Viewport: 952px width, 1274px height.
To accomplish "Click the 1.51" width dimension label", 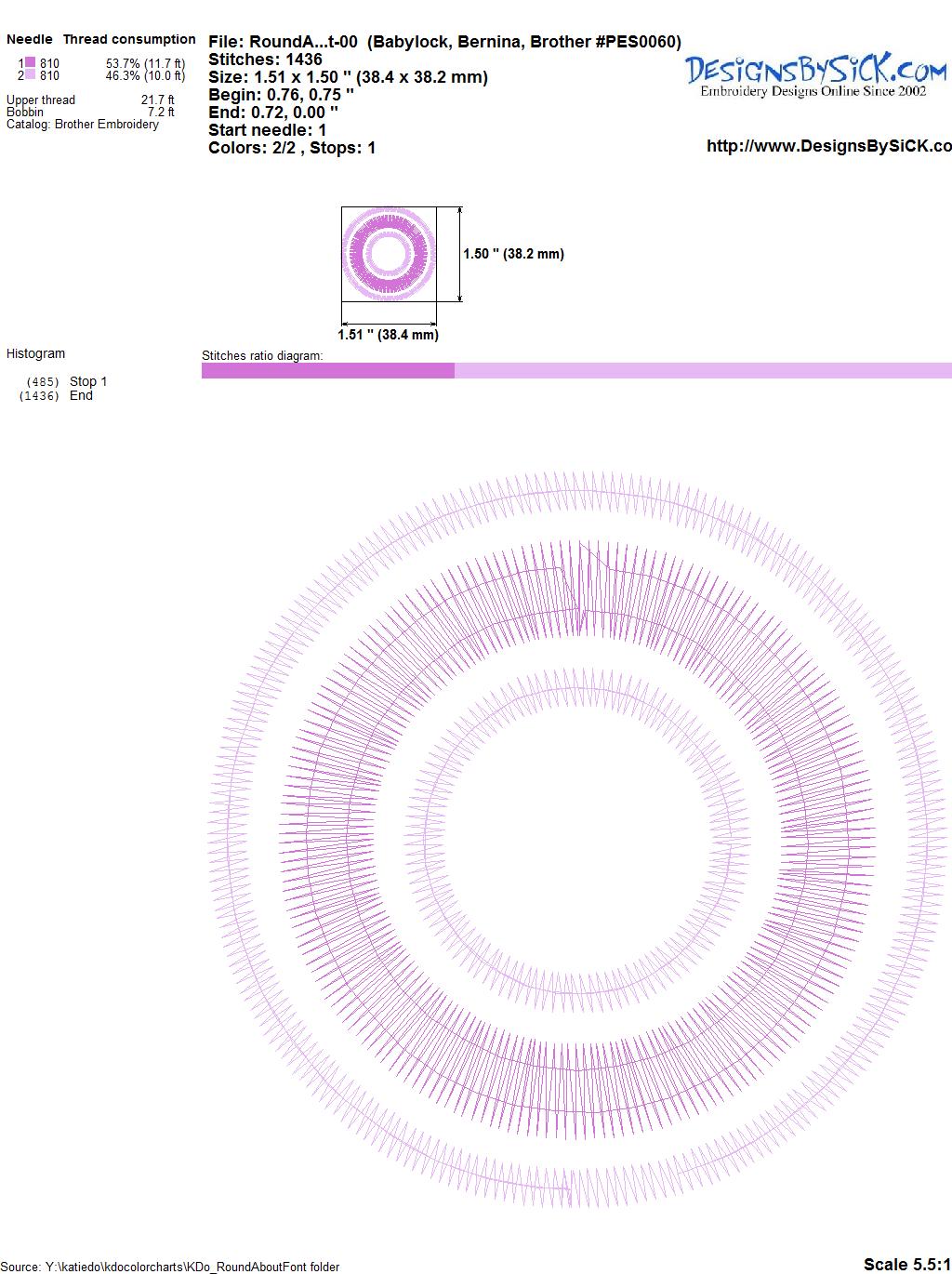I will tap(388, 335).
